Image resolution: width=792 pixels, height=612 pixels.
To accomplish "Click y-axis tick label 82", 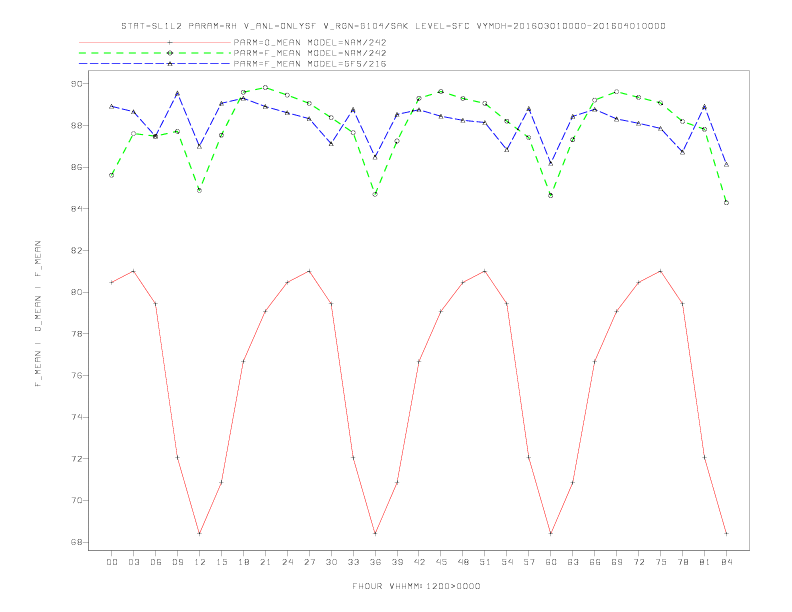I will 76,250.
